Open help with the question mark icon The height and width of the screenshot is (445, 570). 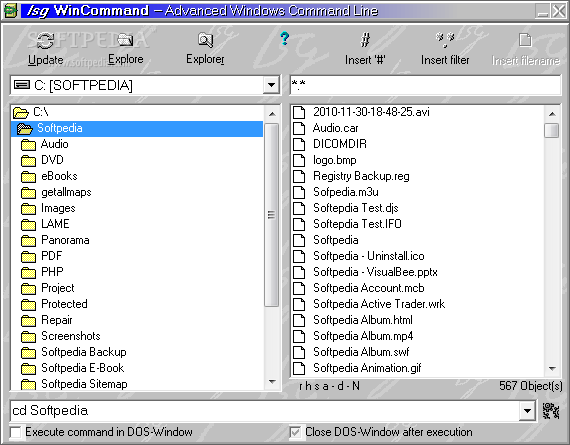[285, 38]
